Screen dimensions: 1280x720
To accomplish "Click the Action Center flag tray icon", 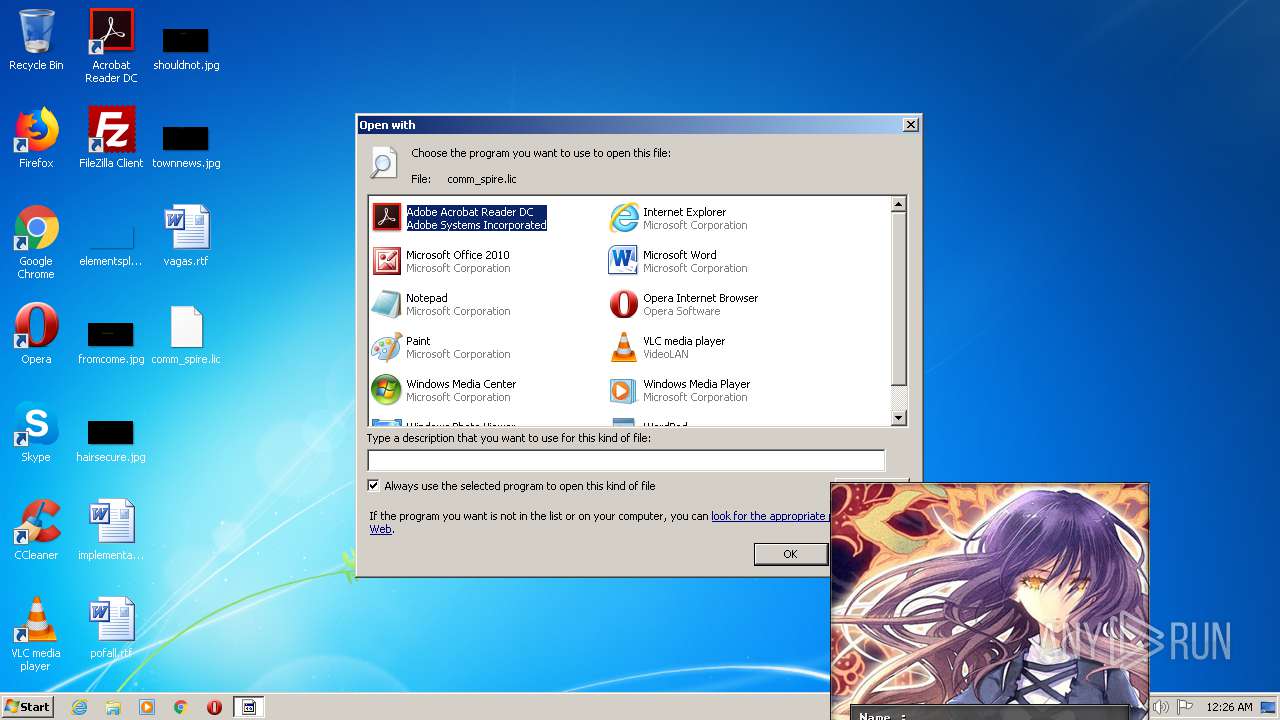I will pyautogui.click(x=1183, y=707).
